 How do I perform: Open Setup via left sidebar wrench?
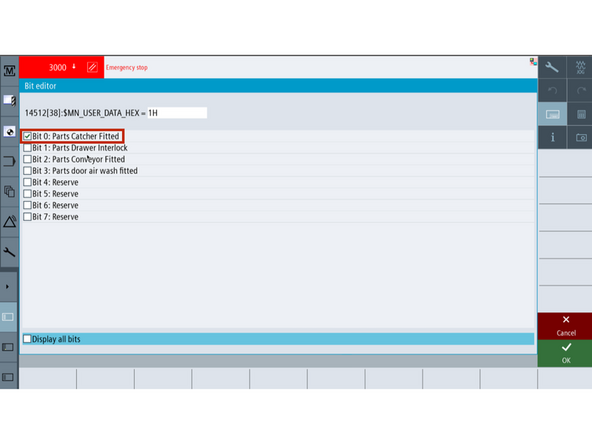[9, 252]
